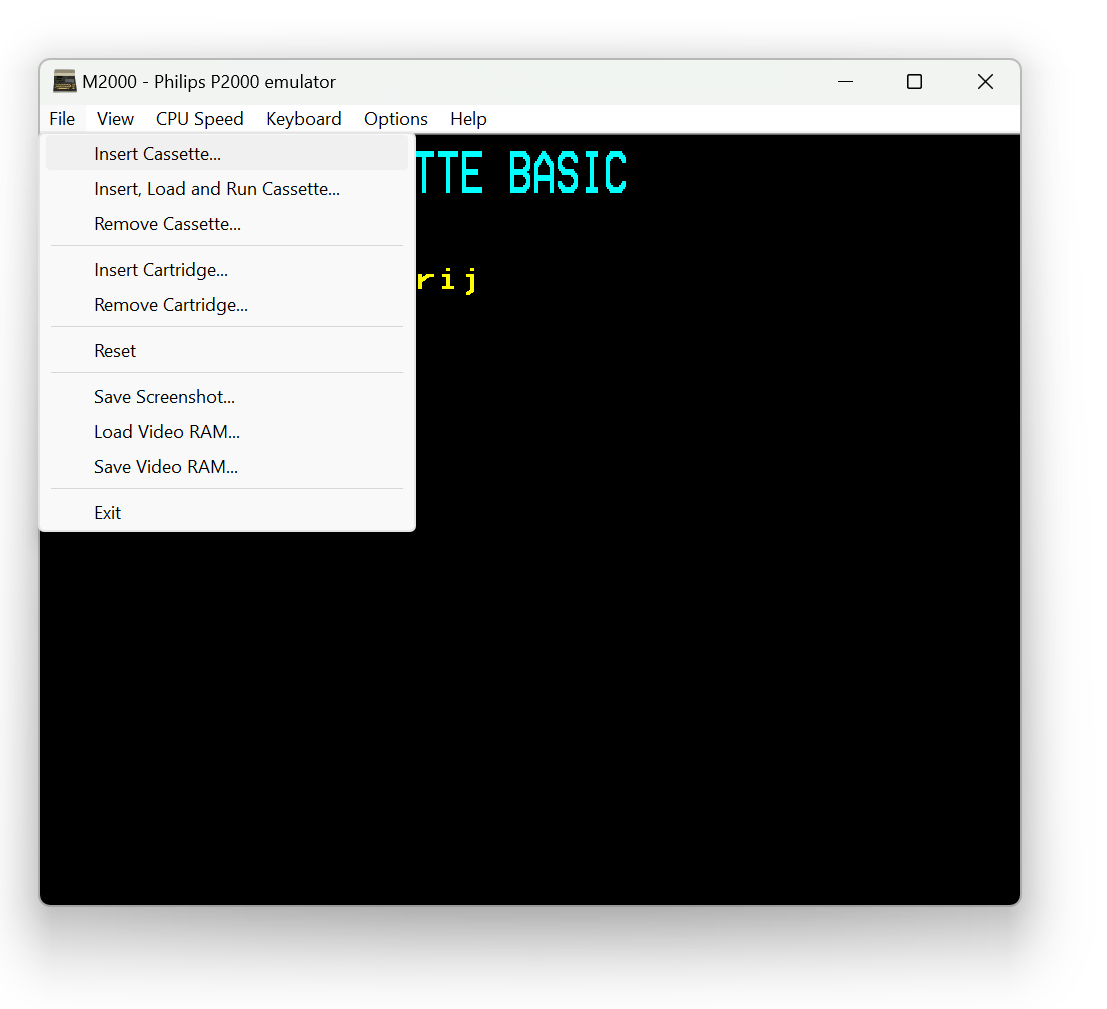1107x1009 pixels.
Task: Select Load Video RAM... entry
Action: 227,432
